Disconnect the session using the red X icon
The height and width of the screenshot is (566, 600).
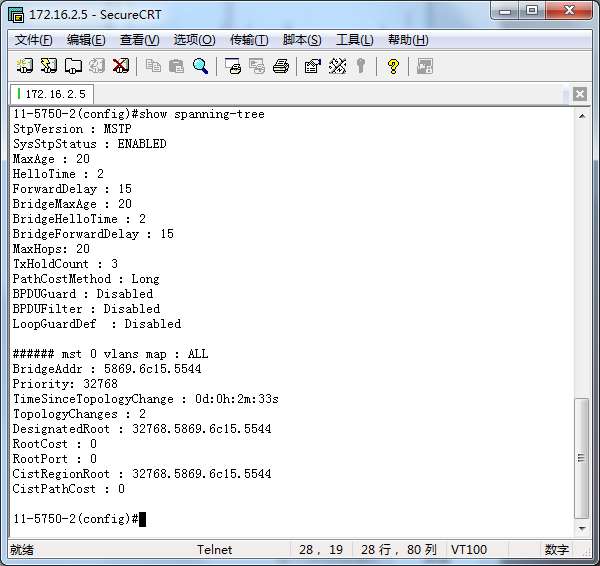[121, 66]
